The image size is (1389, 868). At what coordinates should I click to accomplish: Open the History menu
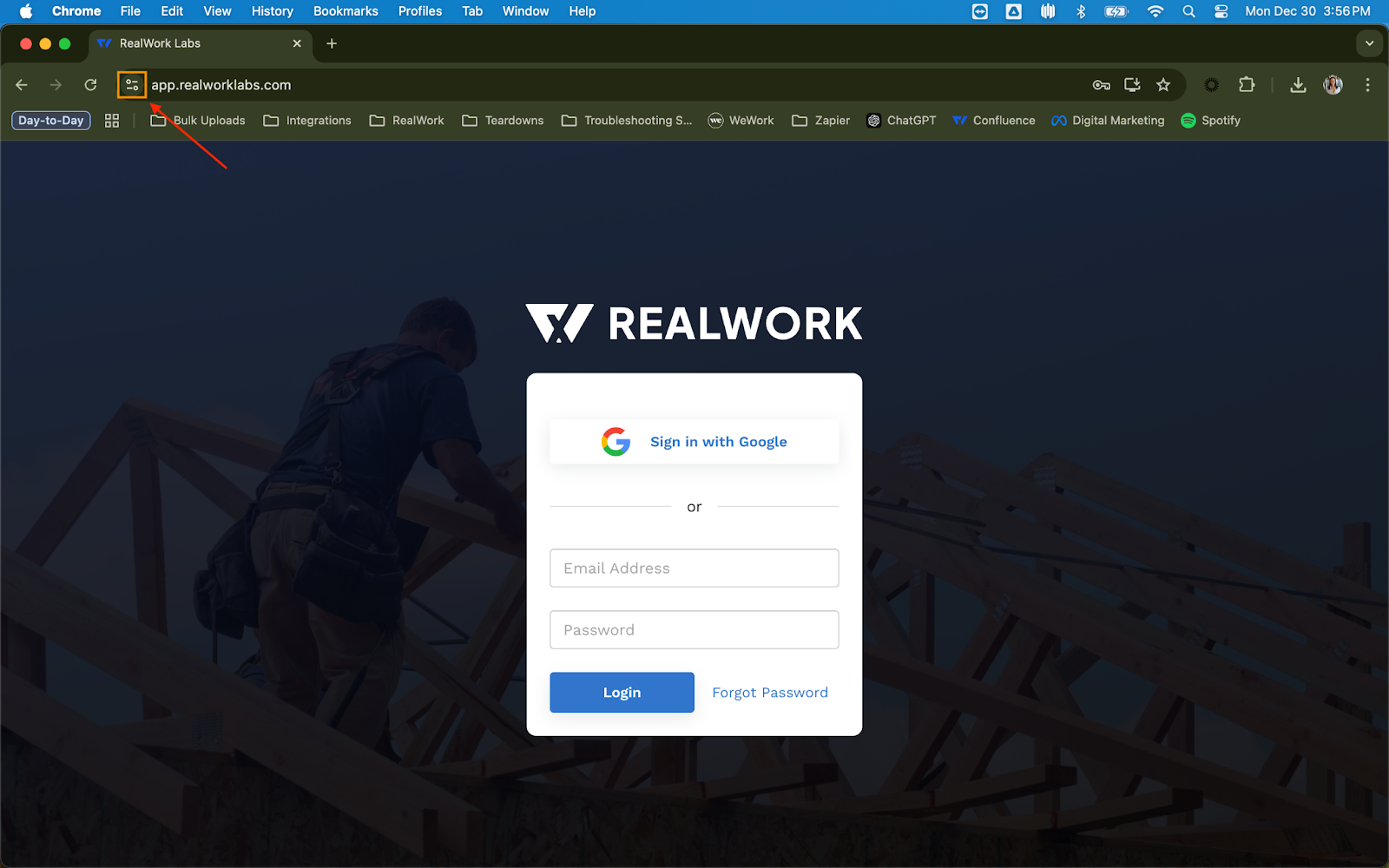273,11
